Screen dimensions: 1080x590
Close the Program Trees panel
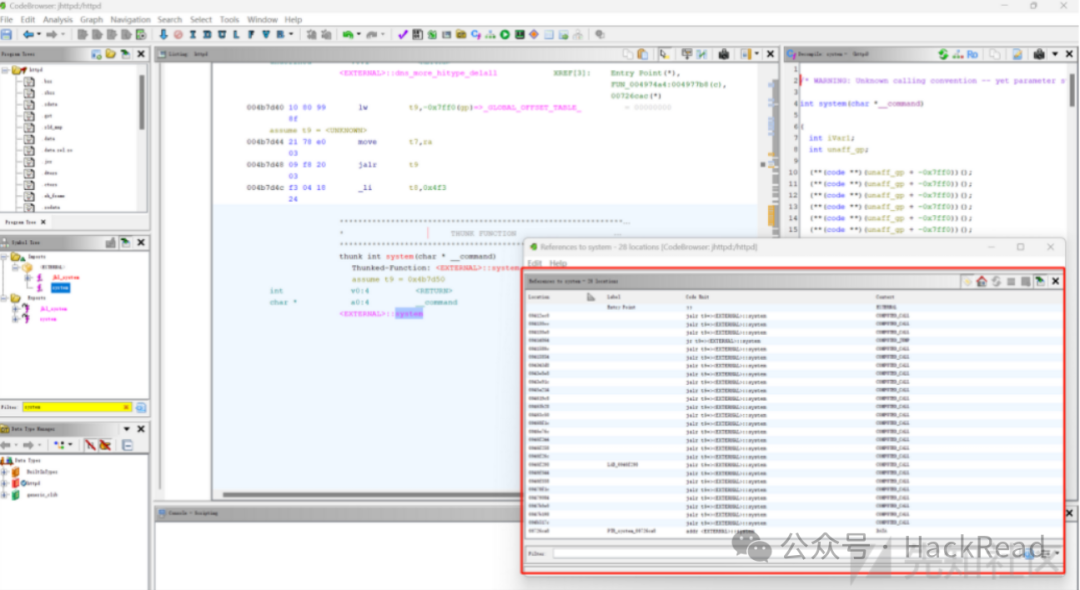[x=141, y=54]
